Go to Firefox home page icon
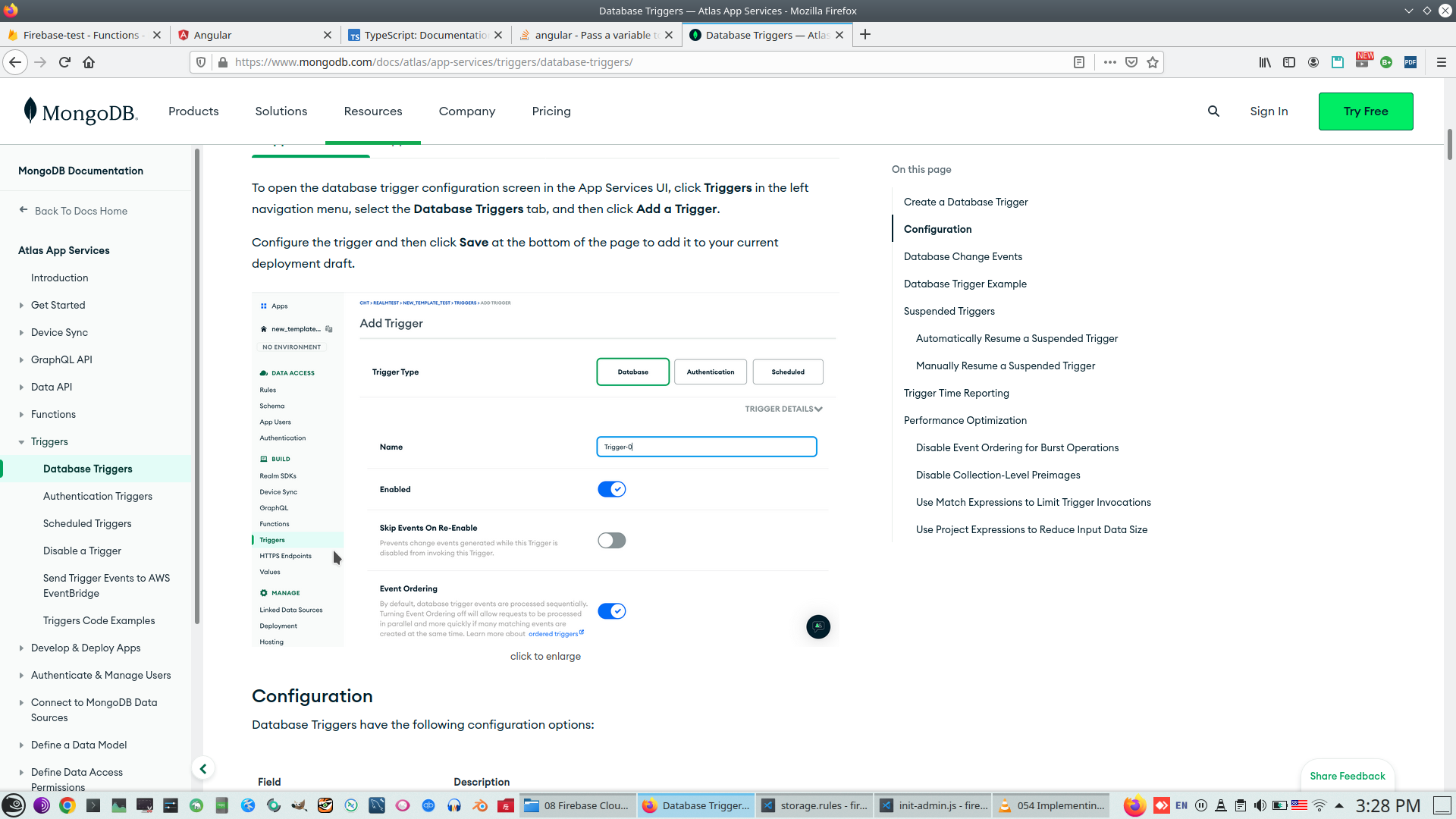Screen dimensions: 1456x819 coord(89,62)
